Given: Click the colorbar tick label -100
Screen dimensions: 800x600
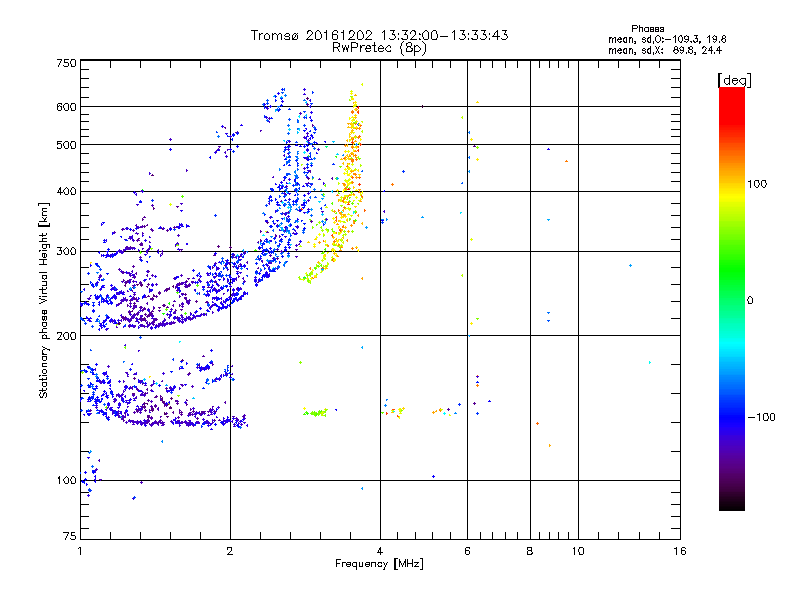Looking at the screenshot, I should pos(762,417).
